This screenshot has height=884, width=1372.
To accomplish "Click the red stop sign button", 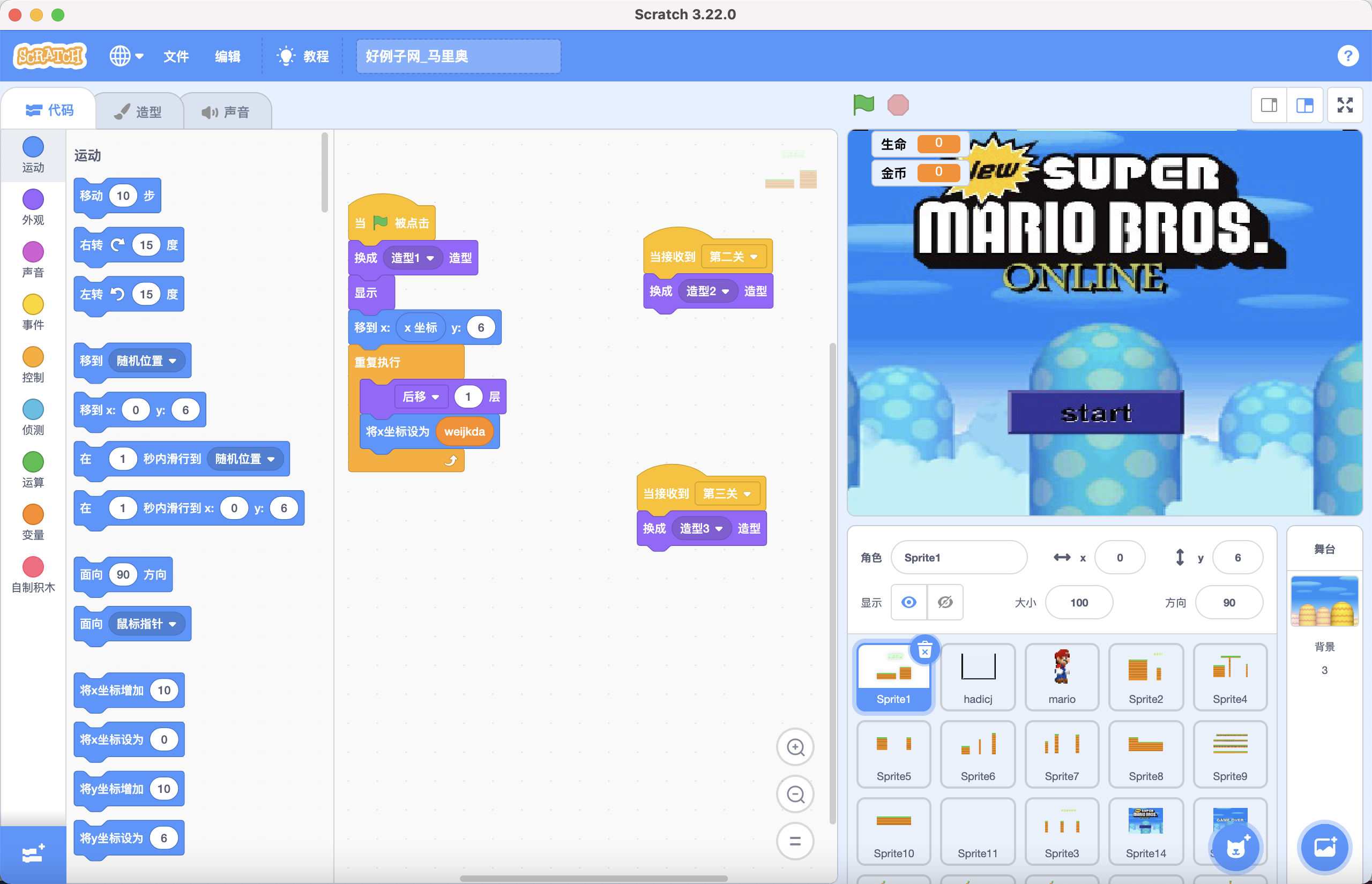I will [898, 105].
